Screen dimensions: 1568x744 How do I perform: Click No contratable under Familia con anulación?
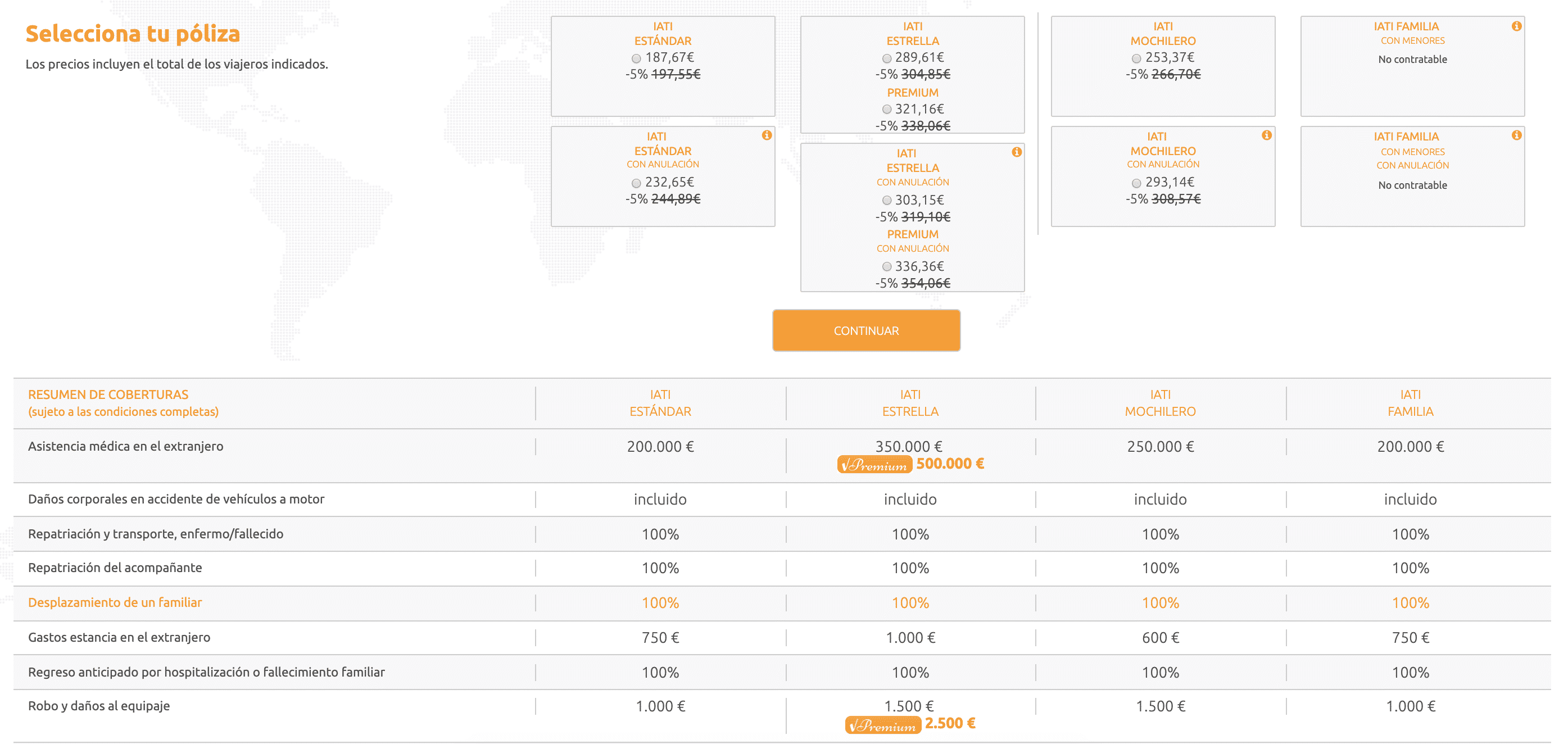[1412, 185]
